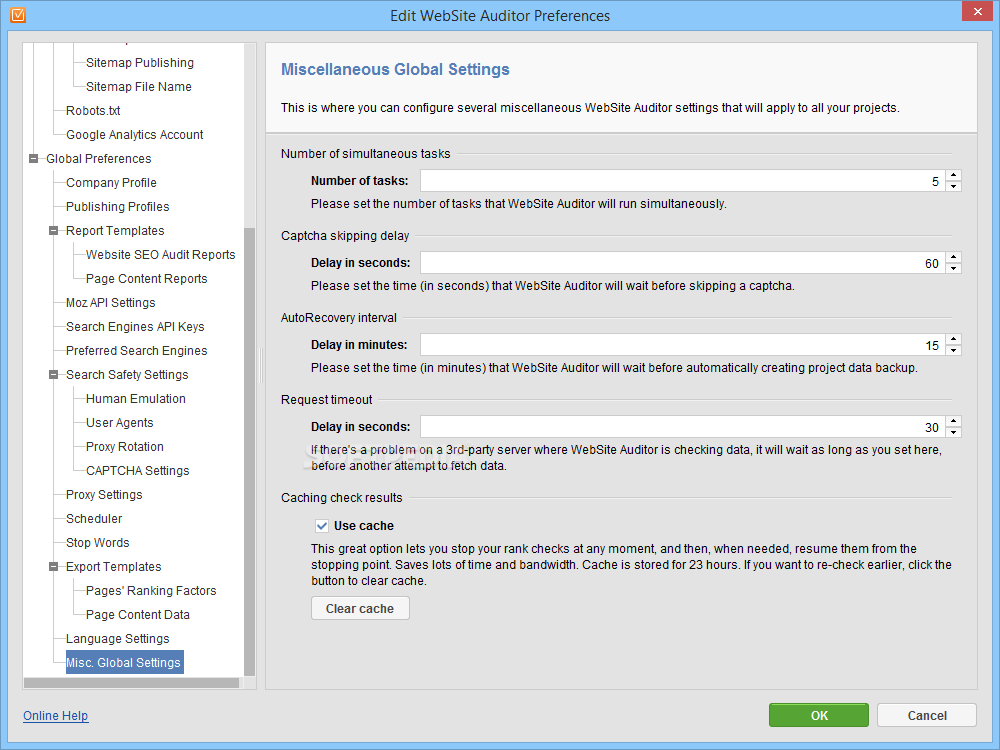Open Google Analytics Account settings
The height and width of the screenshot is (750, 1000).
tap(135, 135)
